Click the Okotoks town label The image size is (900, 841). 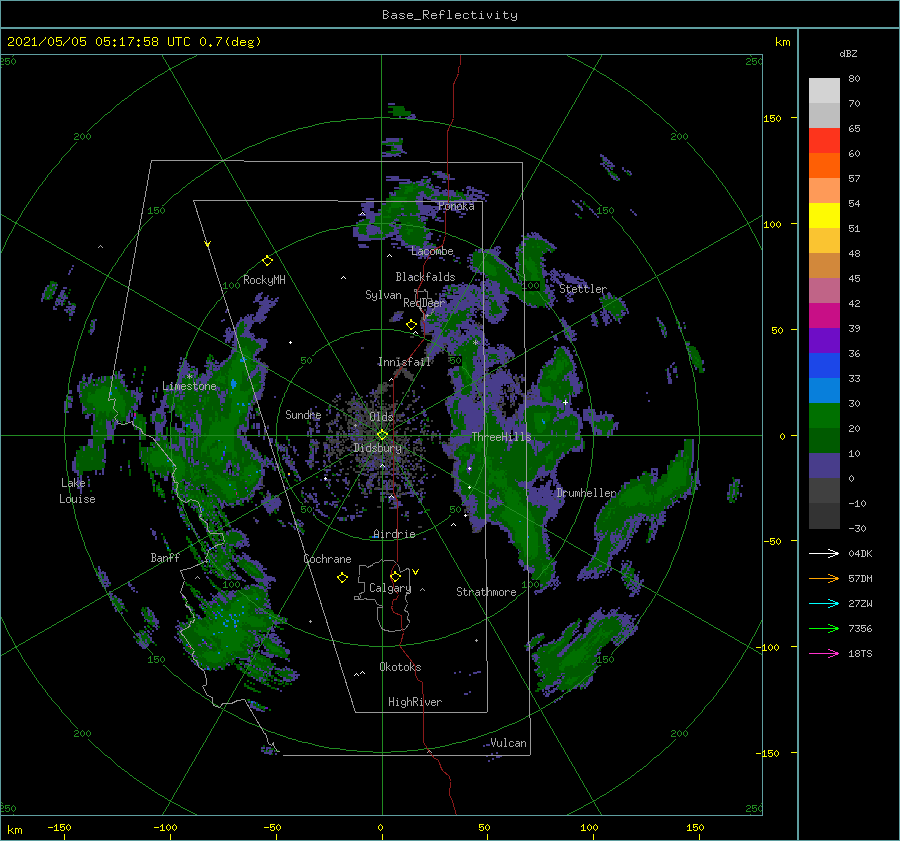click(401, 667)
